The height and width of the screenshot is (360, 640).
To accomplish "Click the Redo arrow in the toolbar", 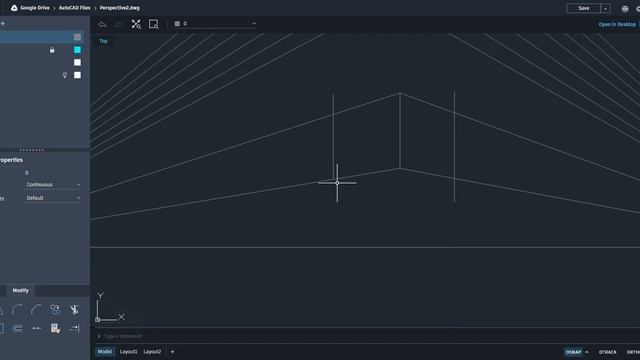I will pyautogui.click(x=119, y=24).
